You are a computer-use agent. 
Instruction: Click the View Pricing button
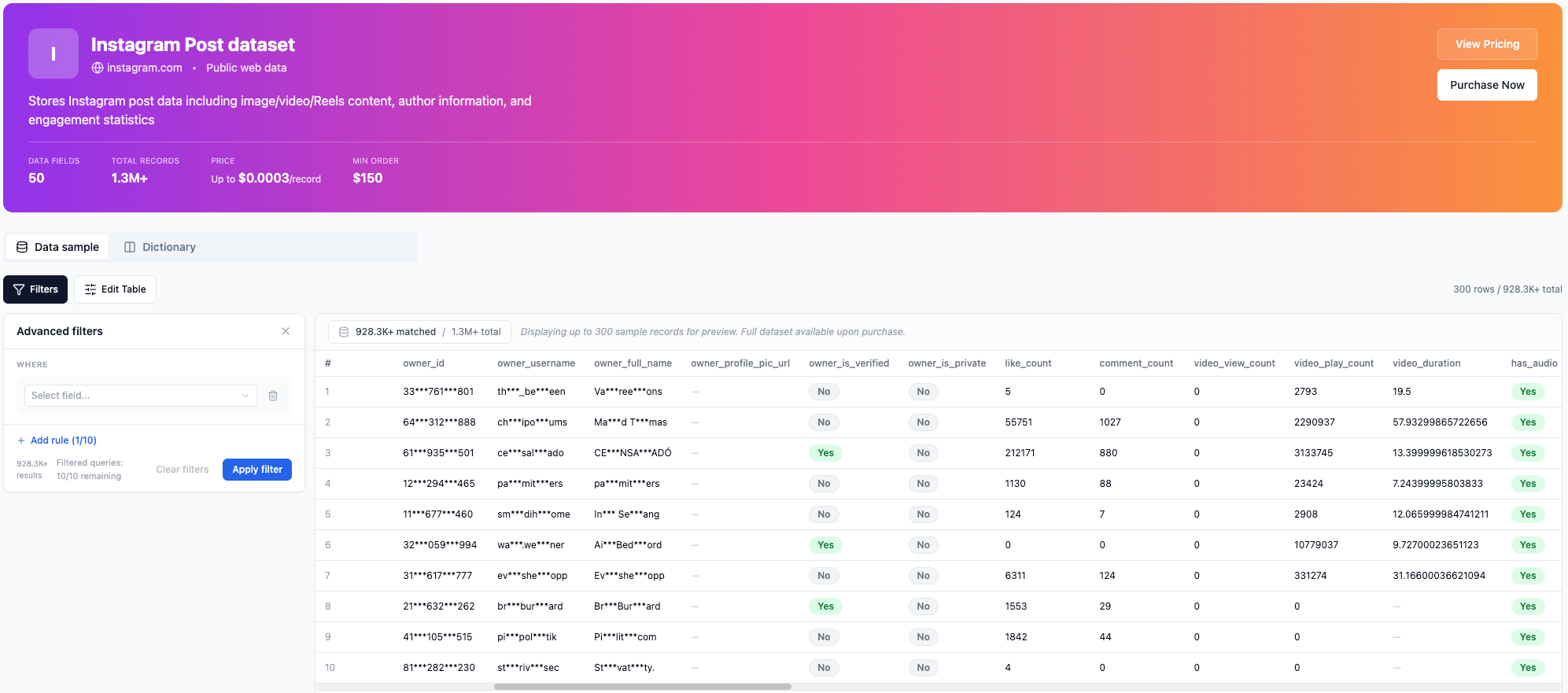click(x=1487, y=44)
